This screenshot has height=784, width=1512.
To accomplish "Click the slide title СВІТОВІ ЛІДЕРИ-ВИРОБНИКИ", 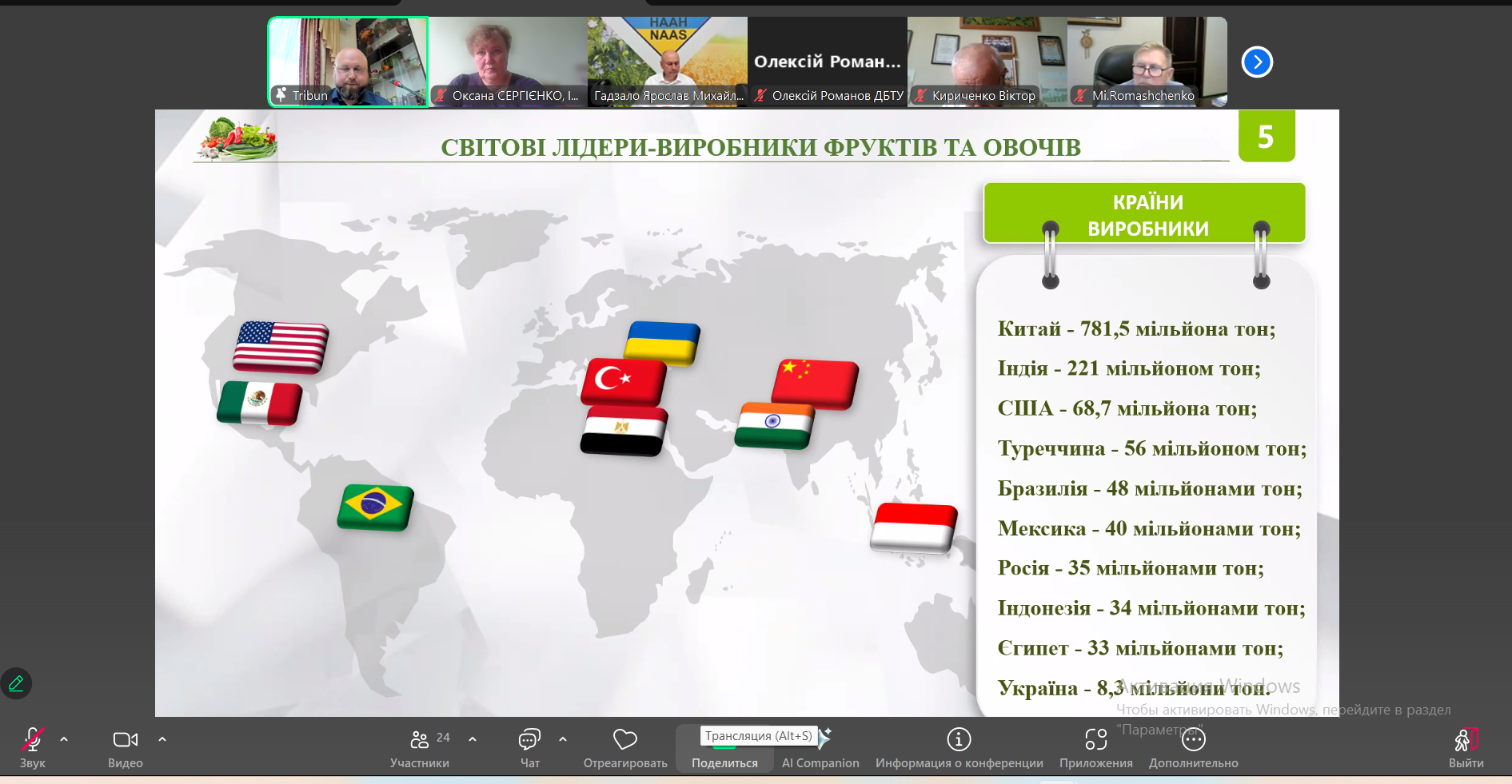I will [760, 147].
